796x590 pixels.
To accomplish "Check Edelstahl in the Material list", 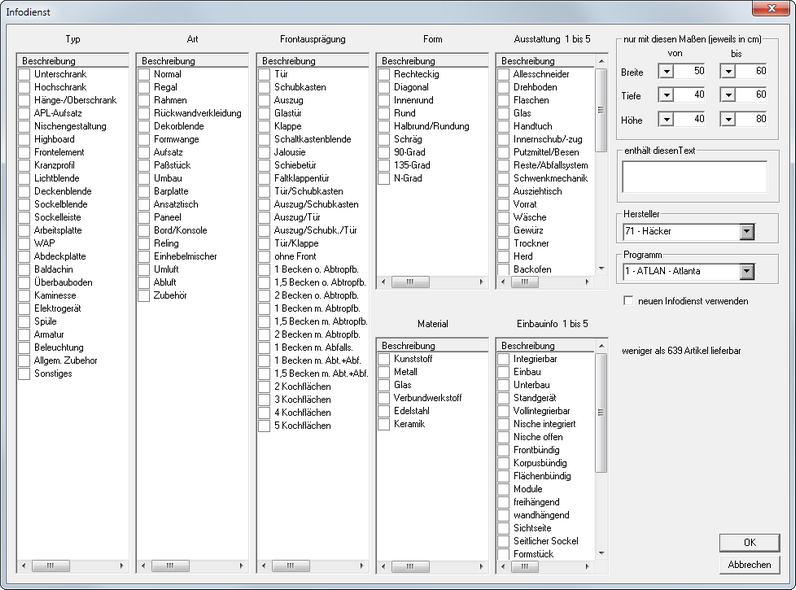I will tap(385, 411).
